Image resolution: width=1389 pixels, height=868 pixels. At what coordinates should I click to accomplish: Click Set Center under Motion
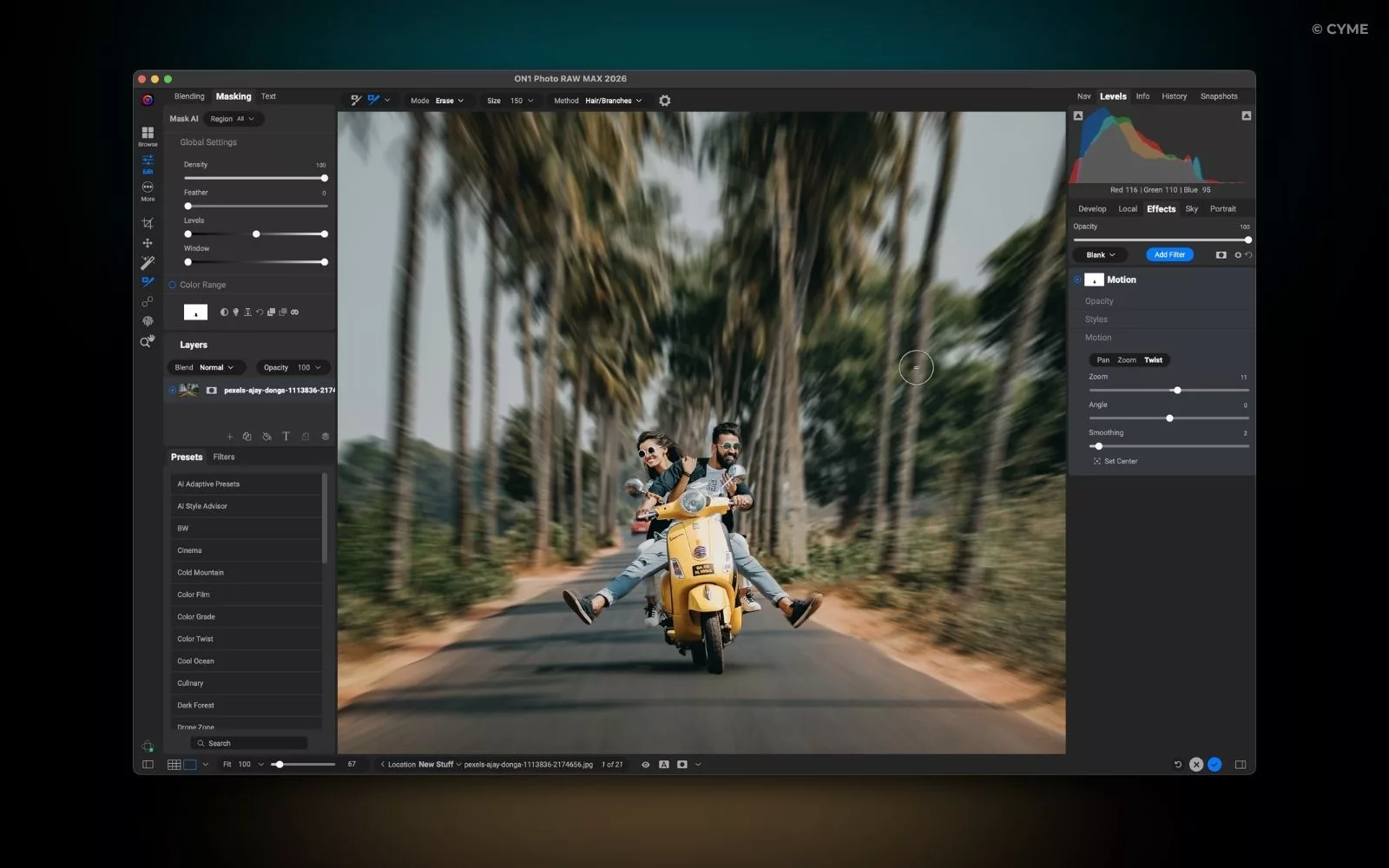pos(1116,461)
